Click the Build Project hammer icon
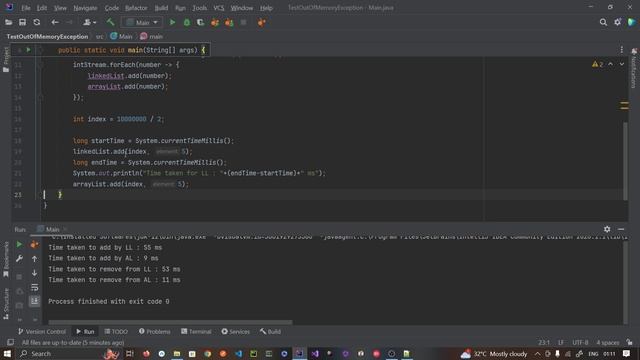This screenshot has width=640, height=360. (110, 22)
